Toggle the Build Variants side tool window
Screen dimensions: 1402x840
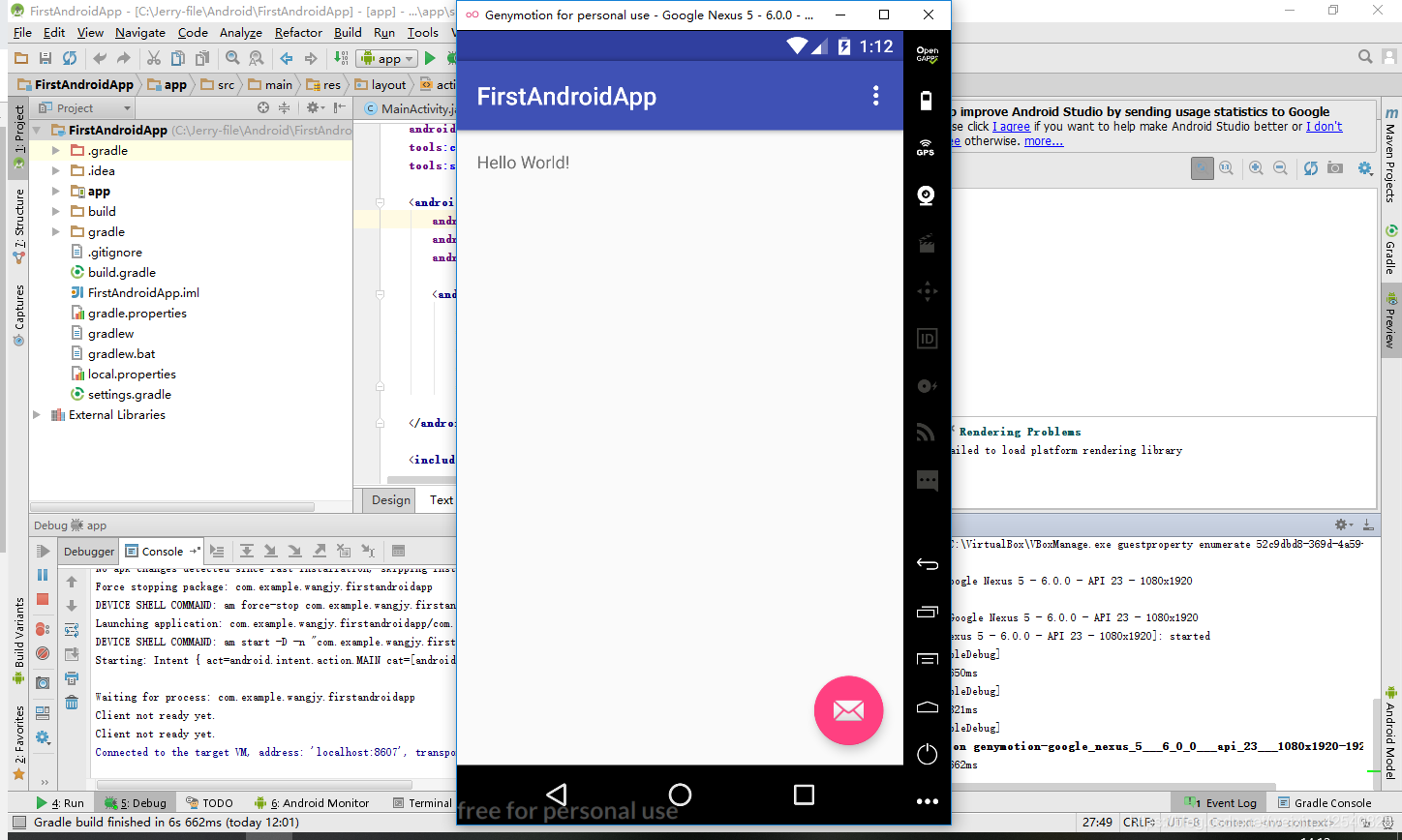click(18, 641)
